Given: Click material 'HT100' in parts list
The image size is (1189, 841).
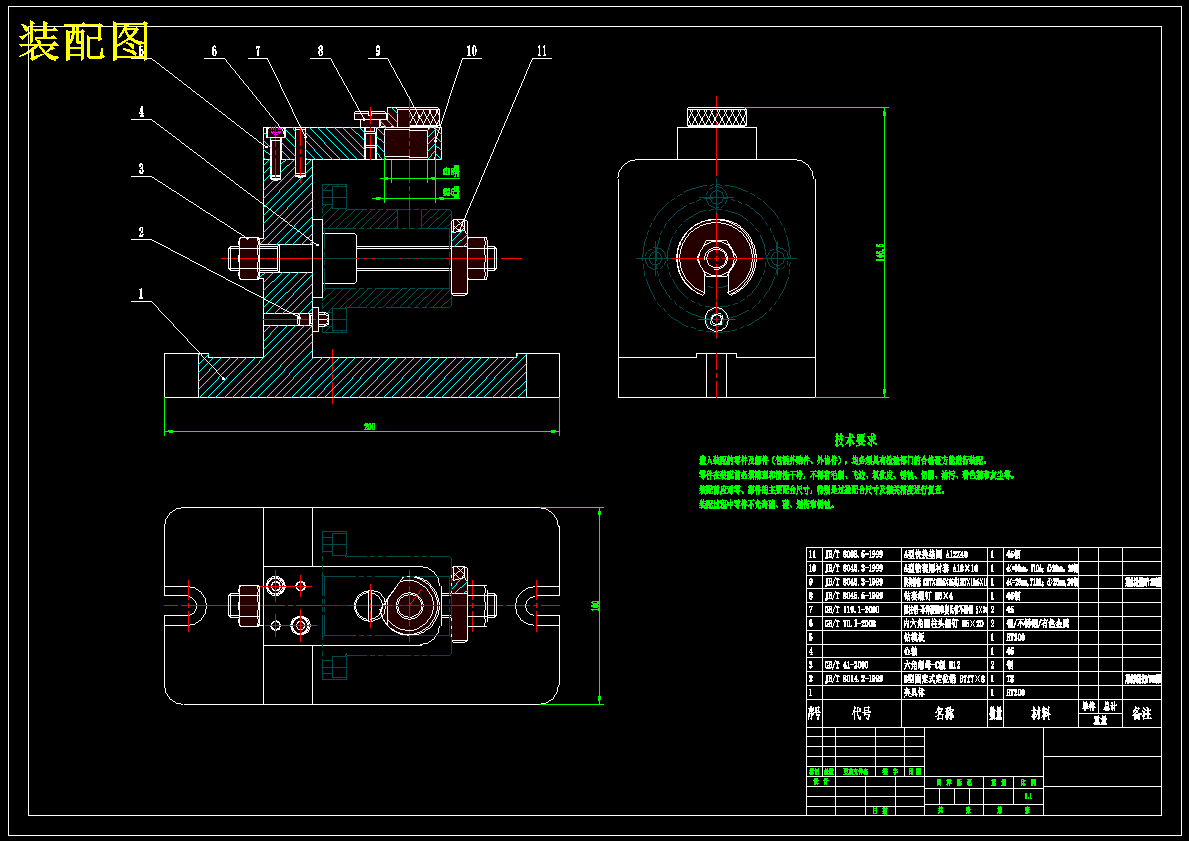Looking at the screenshot, I should coord(1016,638).
